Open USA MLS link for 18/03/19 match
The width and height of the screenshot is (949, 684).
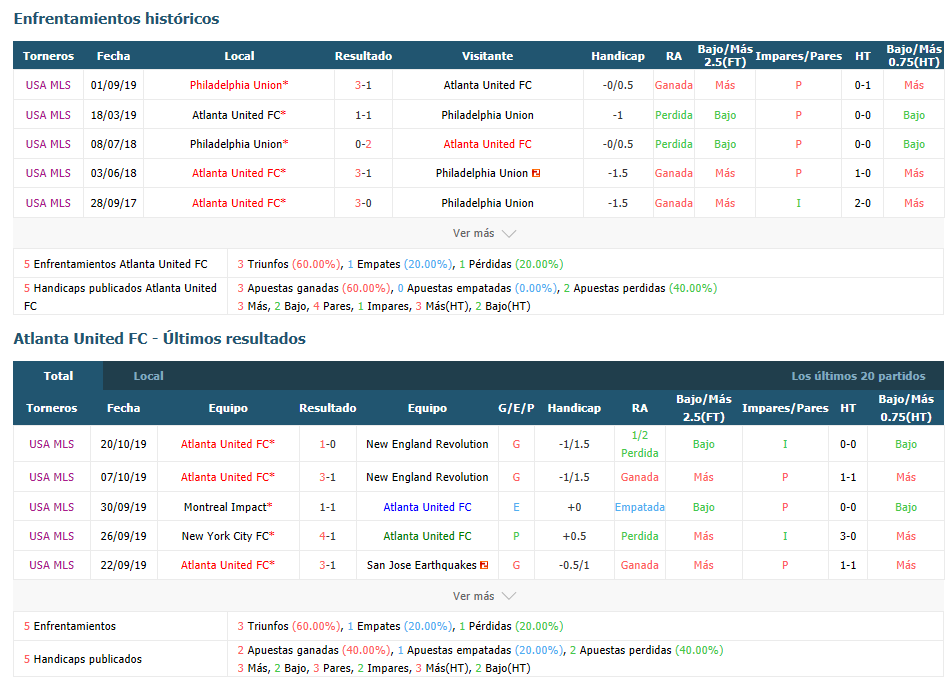[48, 115]
